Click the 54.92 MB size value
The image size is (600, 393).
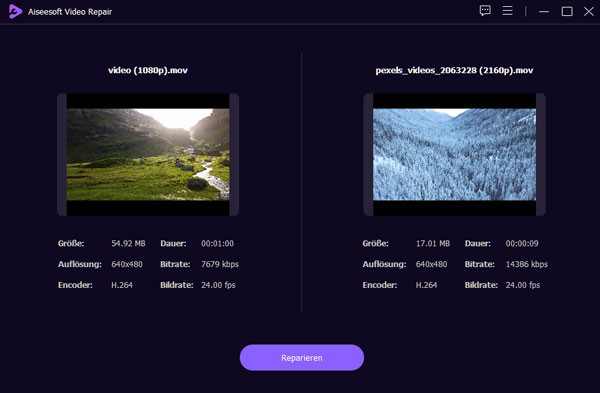click(128, 243)
